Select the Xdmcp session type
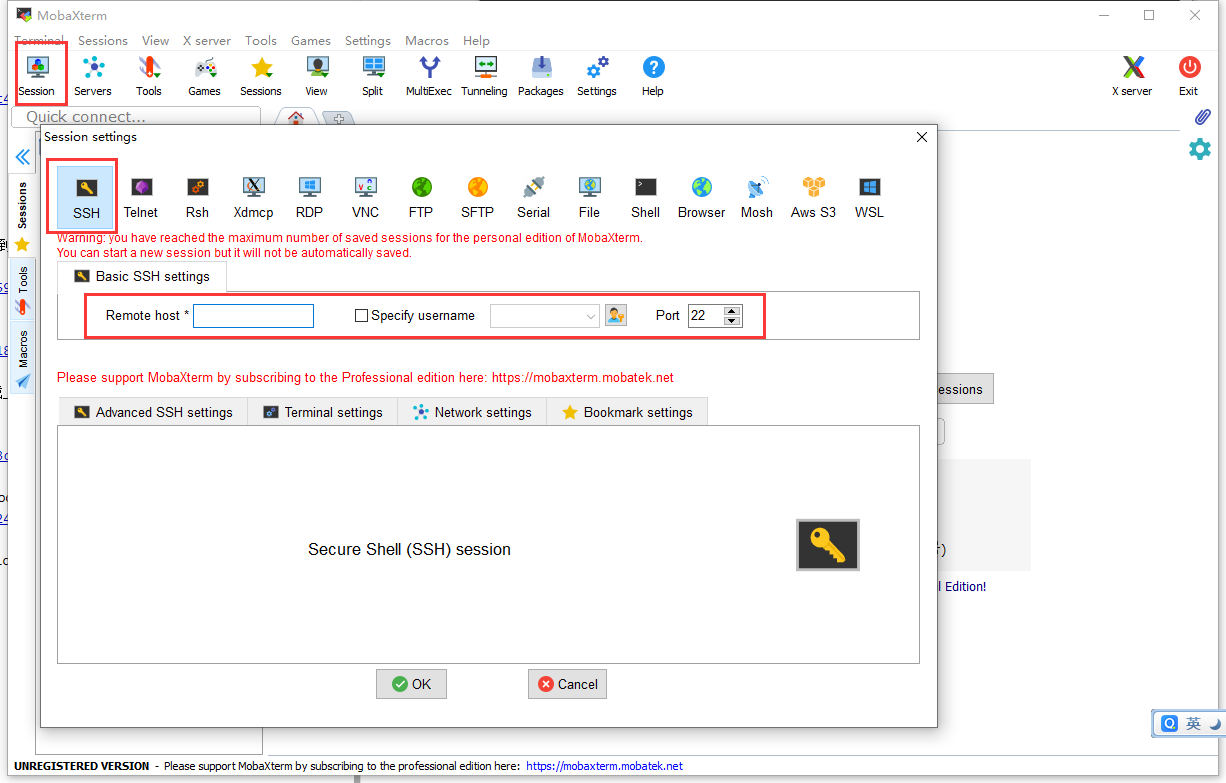Image resolution: width=1226 pixels, height=783 pixels. coord(254,197)
